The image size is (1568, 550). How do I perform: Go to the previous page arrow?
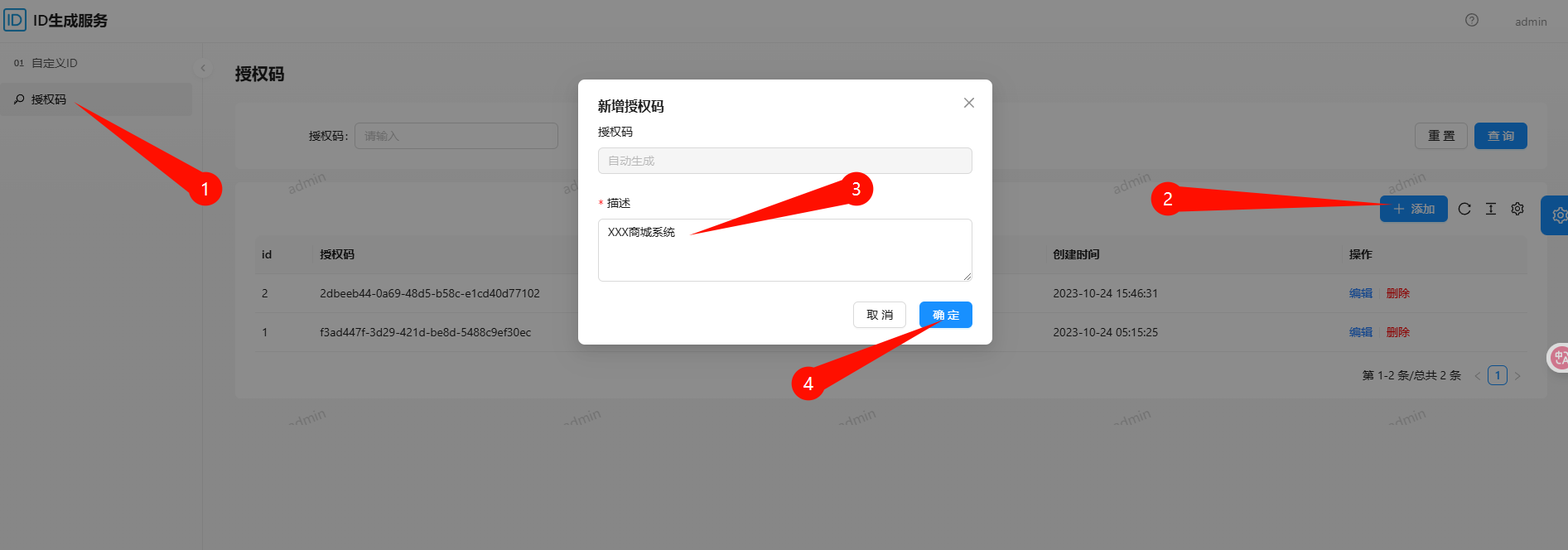[x=1477, y=376]
